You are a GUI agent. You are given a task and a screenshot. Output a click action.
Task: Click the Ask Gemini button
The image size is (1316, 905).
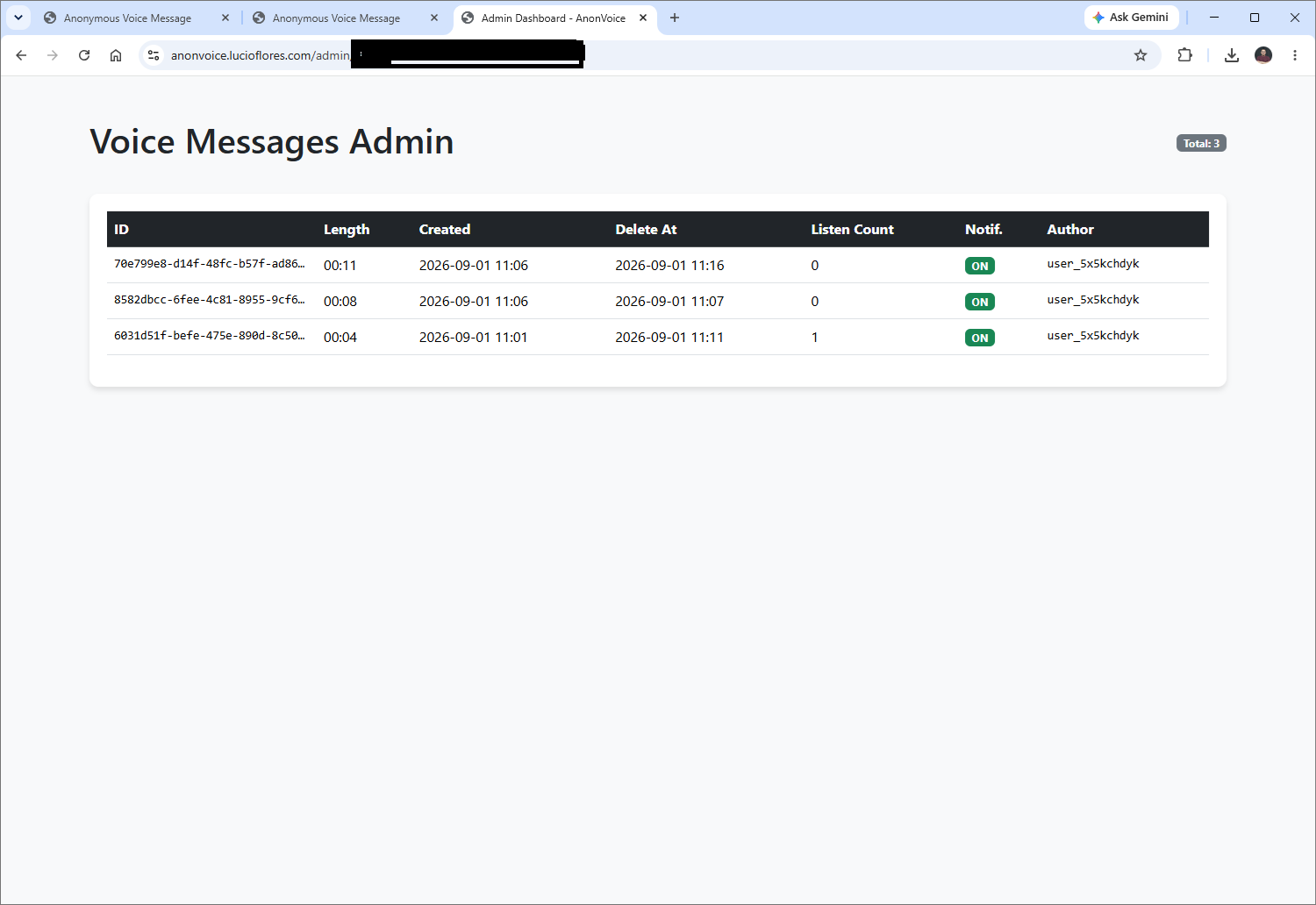click(x=1131, y=18)
